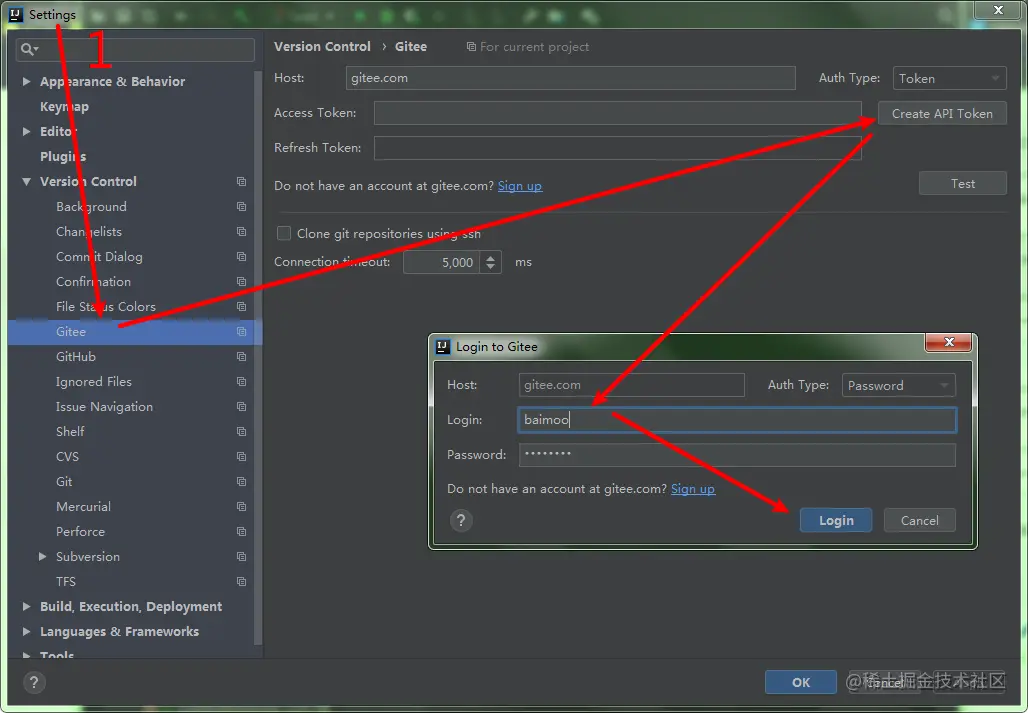The image size is (1028, 713).
Task: Click the TFS row per-project icon
Action: tap(241, 581)
